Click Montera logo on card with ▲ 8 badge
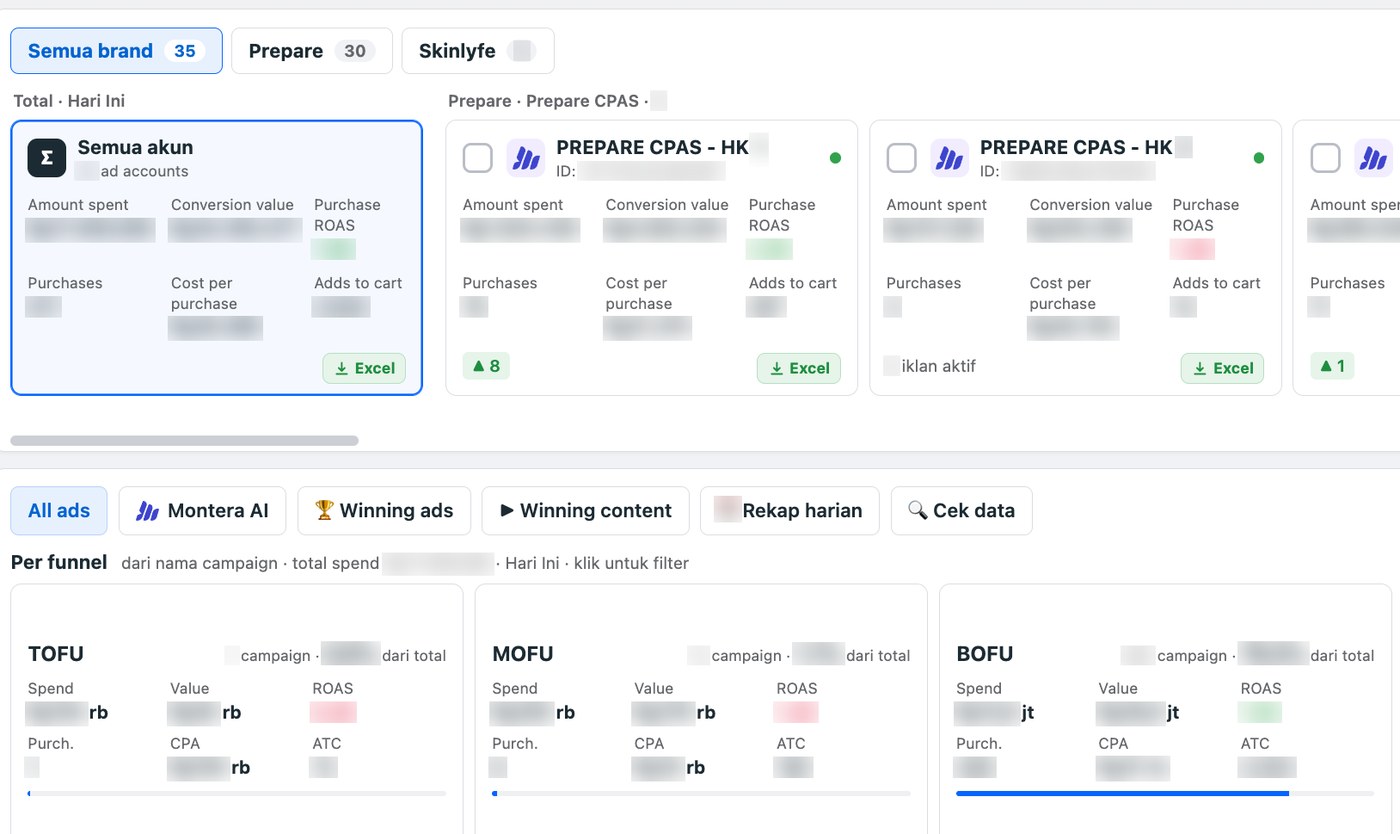The height and width of the screenshot is (834, 1400). [x=525, y=158]
